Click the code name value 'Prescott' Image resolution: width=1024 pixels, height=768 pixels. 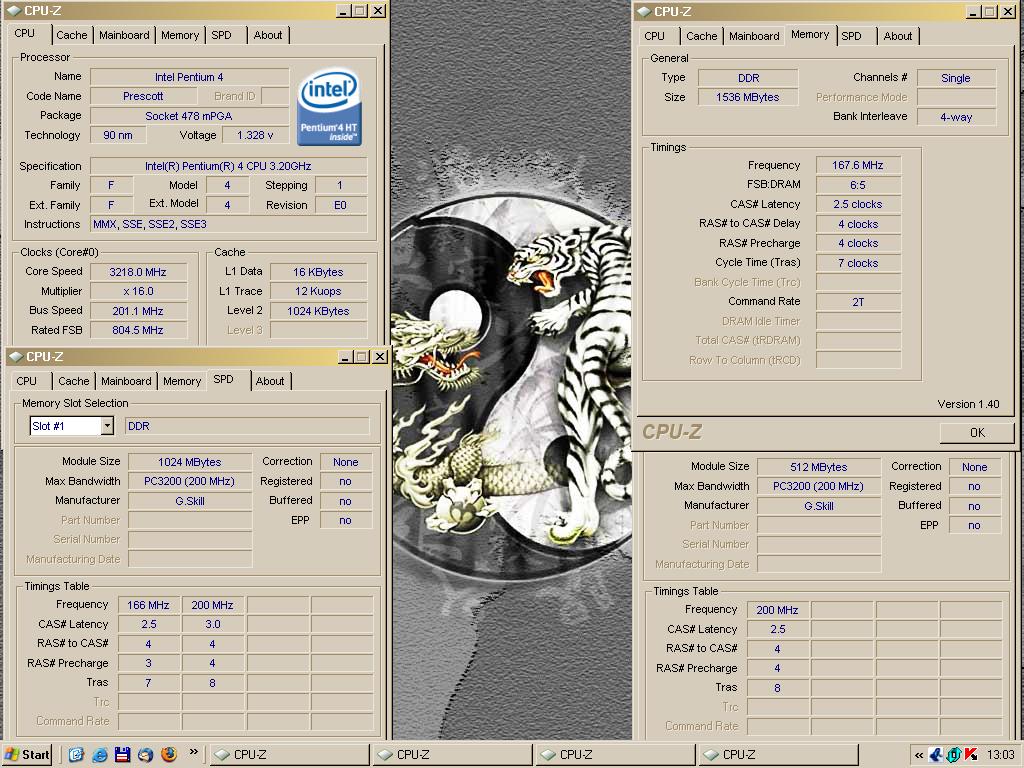pos(143,96)
